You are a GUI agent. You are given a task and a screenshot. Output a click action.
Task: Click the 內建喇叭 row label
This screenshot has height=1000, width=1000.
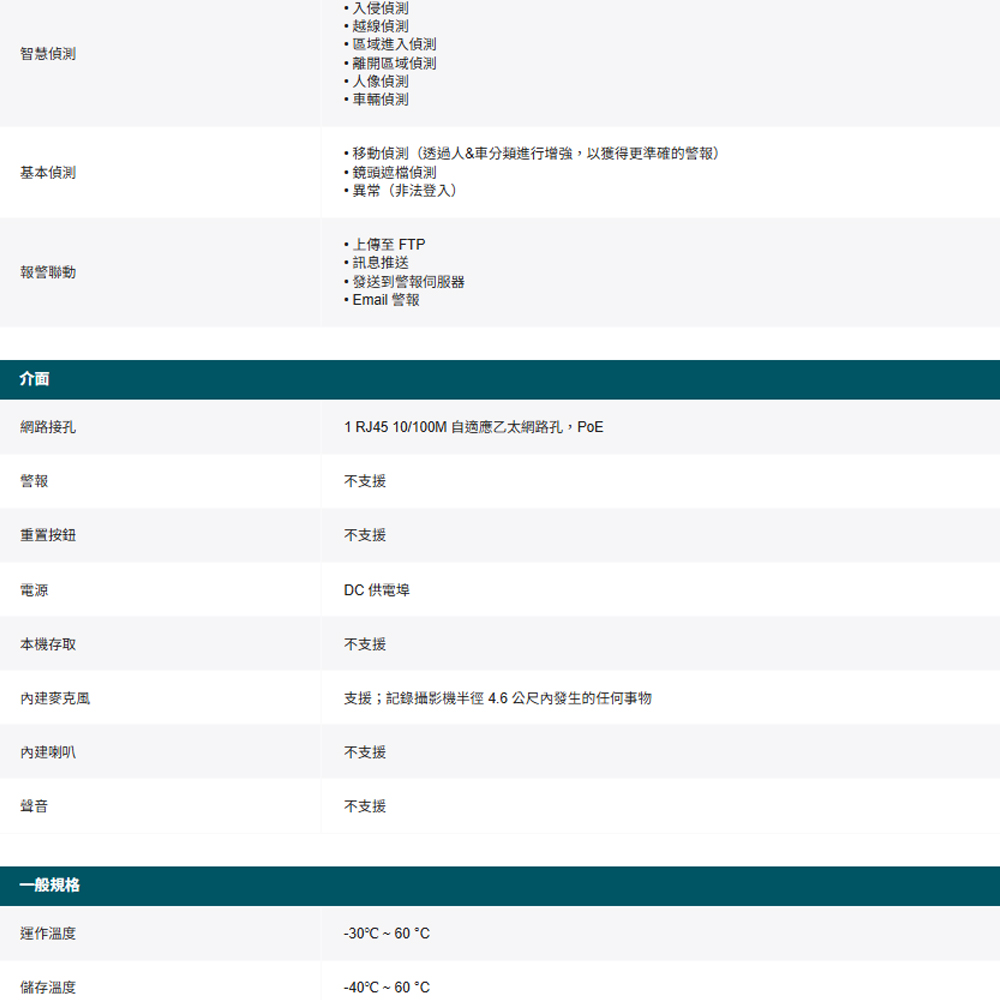click(x=48, y=752)
